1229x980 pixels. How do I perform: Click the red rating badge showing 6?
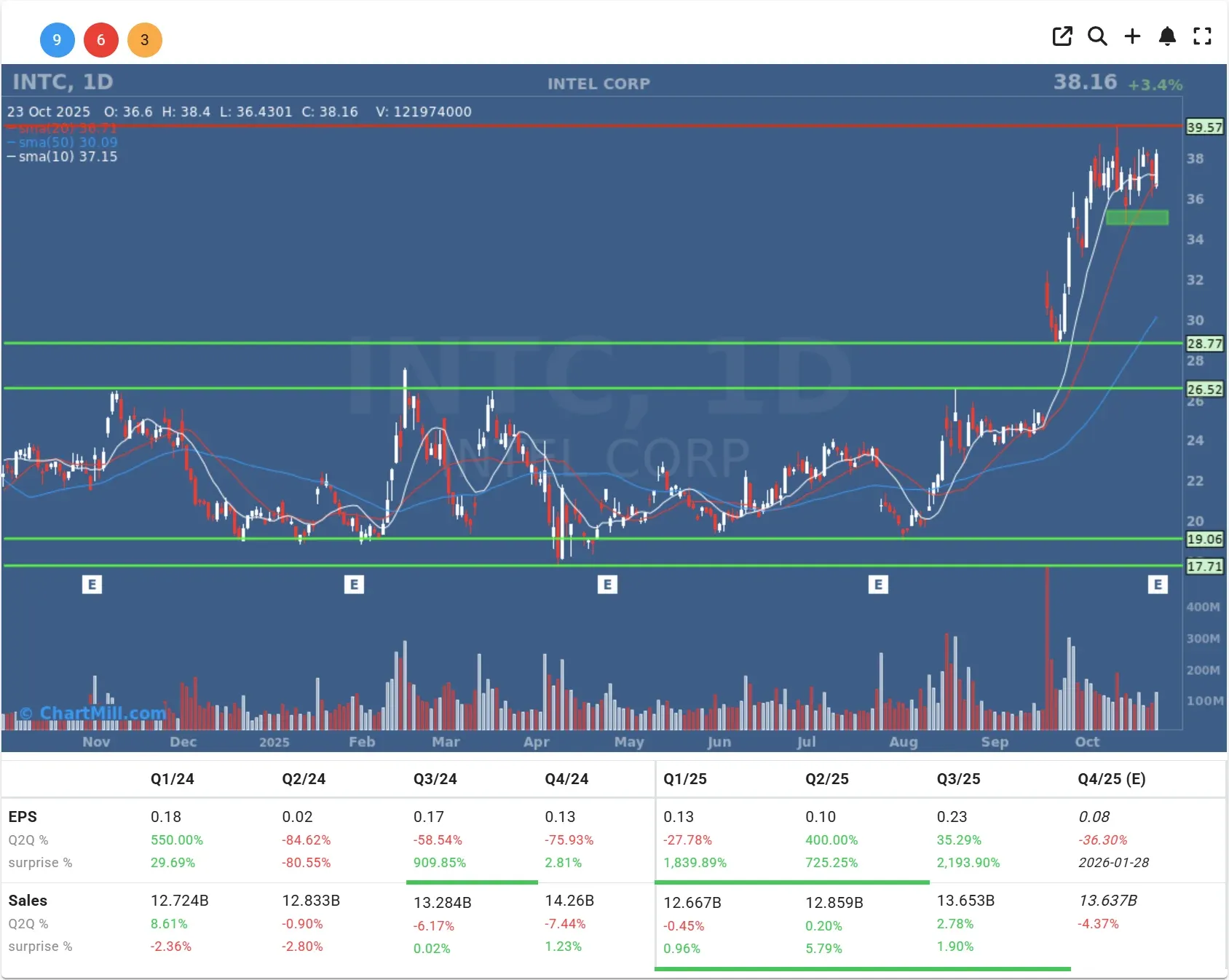pyautogui.click(x=101, y=40)
